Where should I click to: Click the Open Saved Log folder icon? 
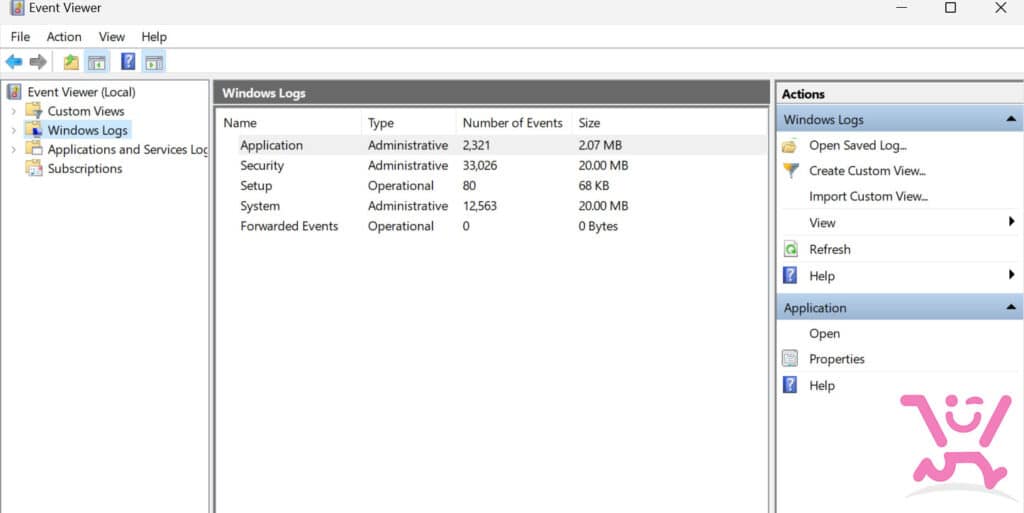point(790,146)
